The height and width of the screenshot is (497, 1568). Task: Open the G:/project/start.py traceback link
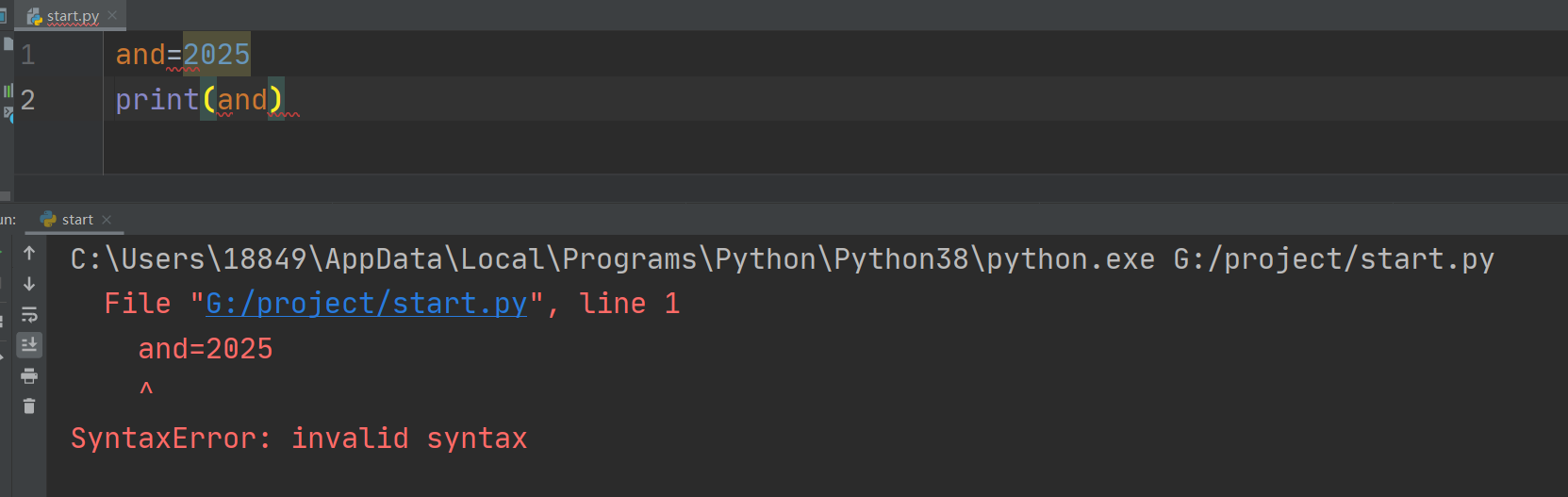(x=366, y=304)
